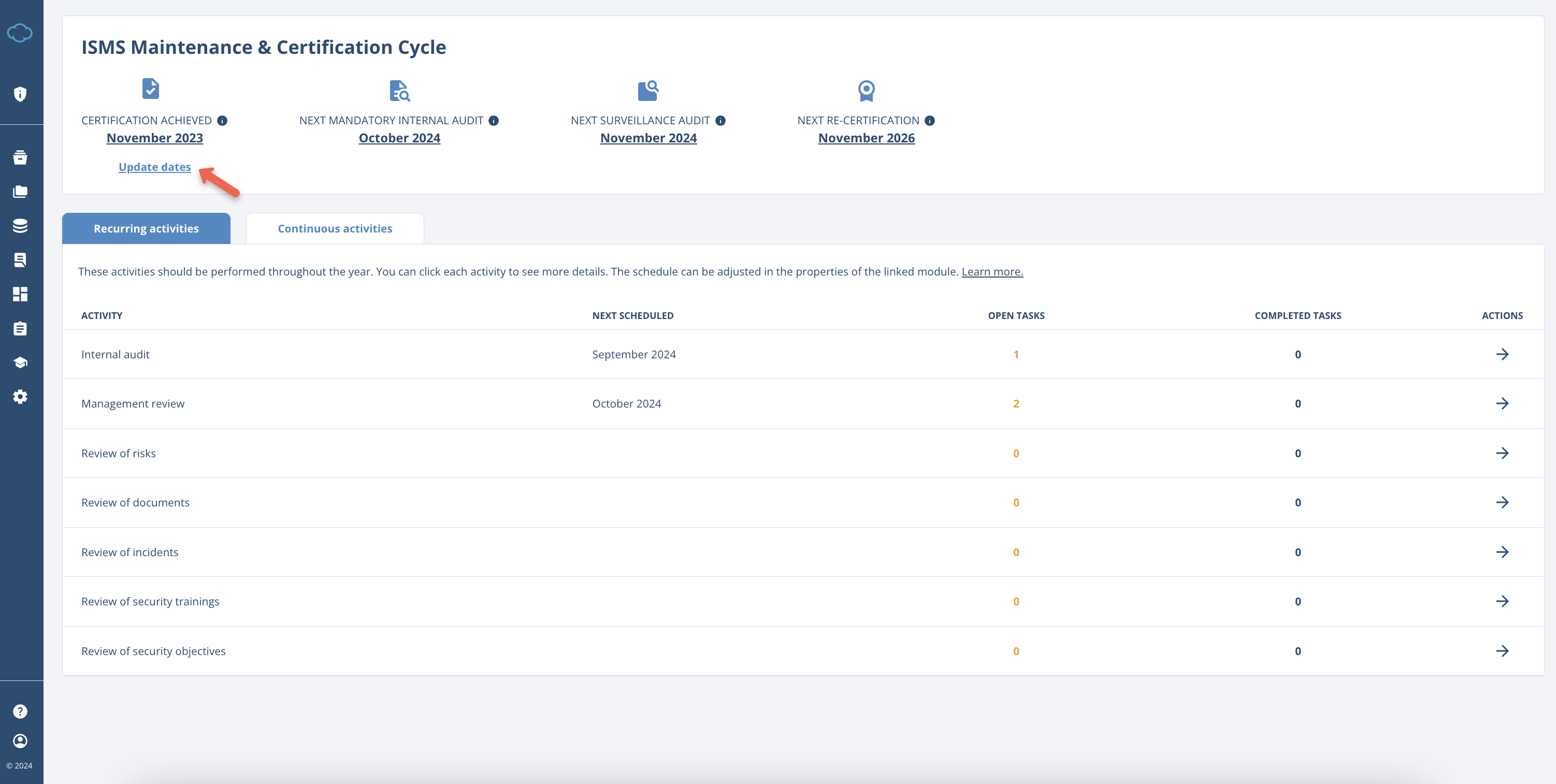Image resolution: width=1556 pixels, height=784 pixels.
Task: Select the Recurring activities tab
Action: coord(146,228)
